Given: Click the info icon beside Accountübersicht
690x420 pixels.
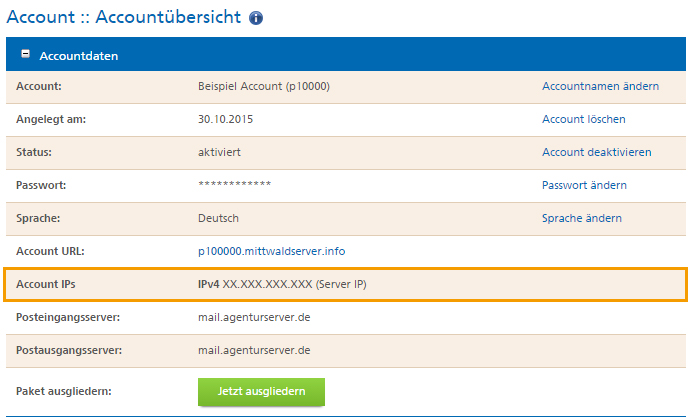Looking at the screenshot, I should [256, 18].
